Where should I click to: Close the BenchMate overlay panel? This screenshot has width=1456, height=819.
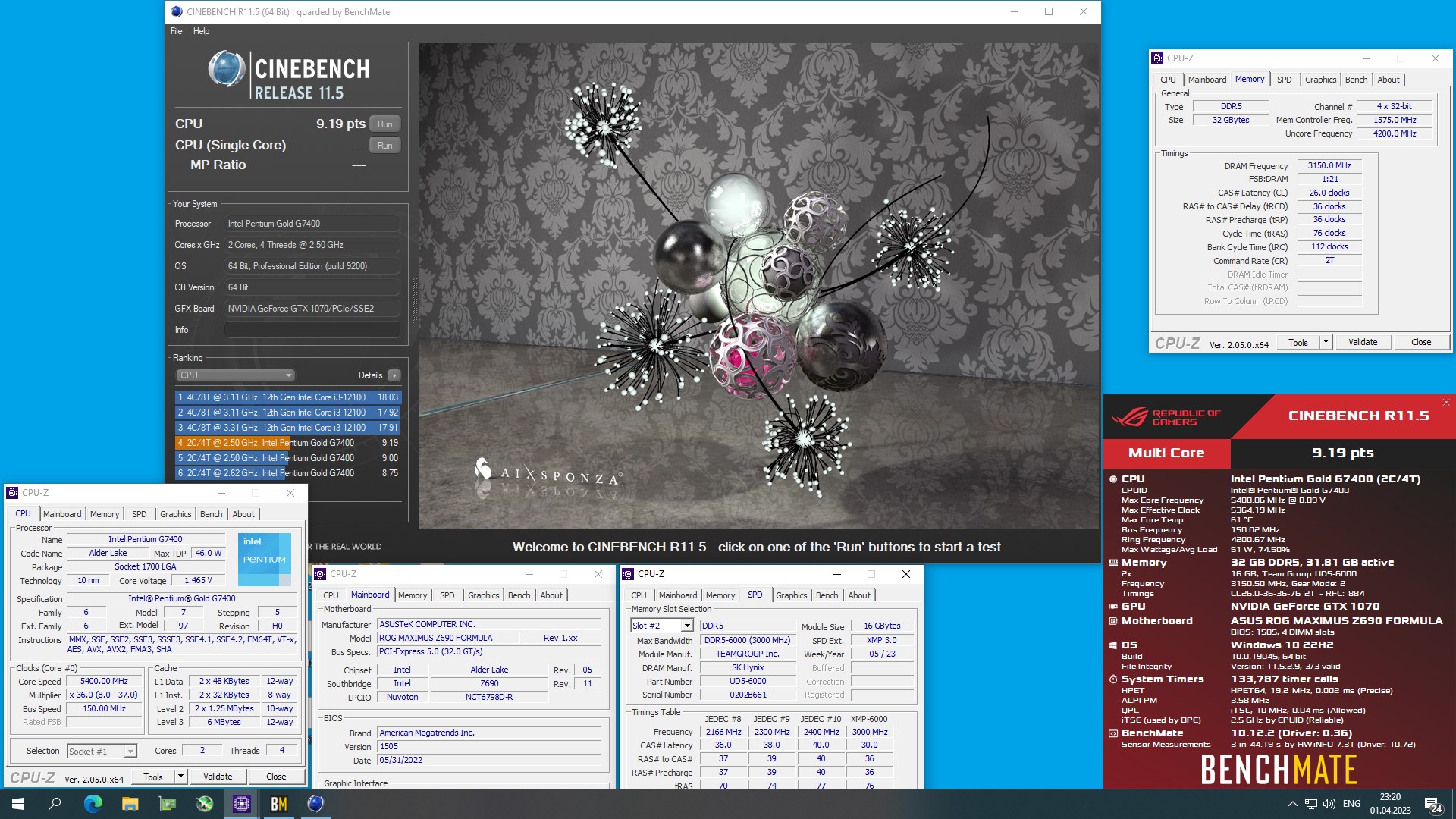[x=1446, y=403]
